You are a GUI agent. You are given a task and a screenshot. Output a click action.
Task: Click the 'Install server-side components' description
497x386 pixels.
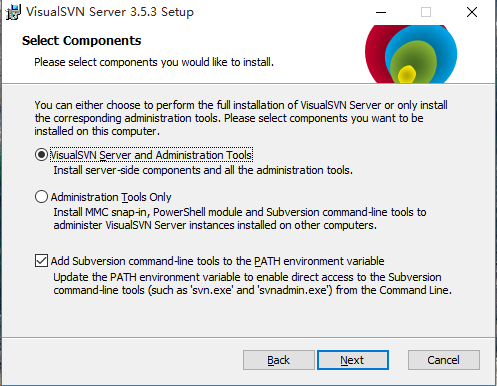203,170
